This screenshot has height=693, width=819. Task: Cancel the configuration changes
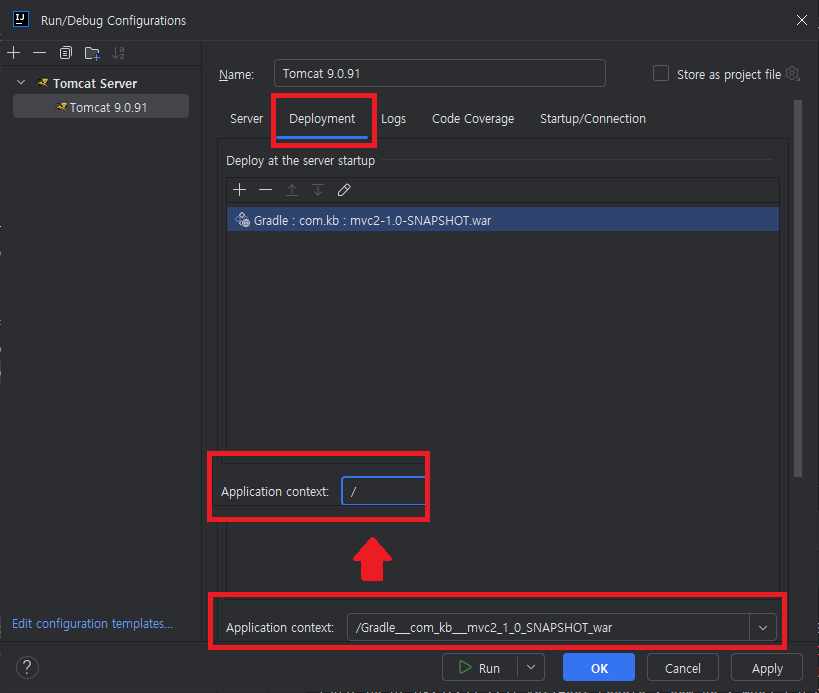(x=682, y=667)
